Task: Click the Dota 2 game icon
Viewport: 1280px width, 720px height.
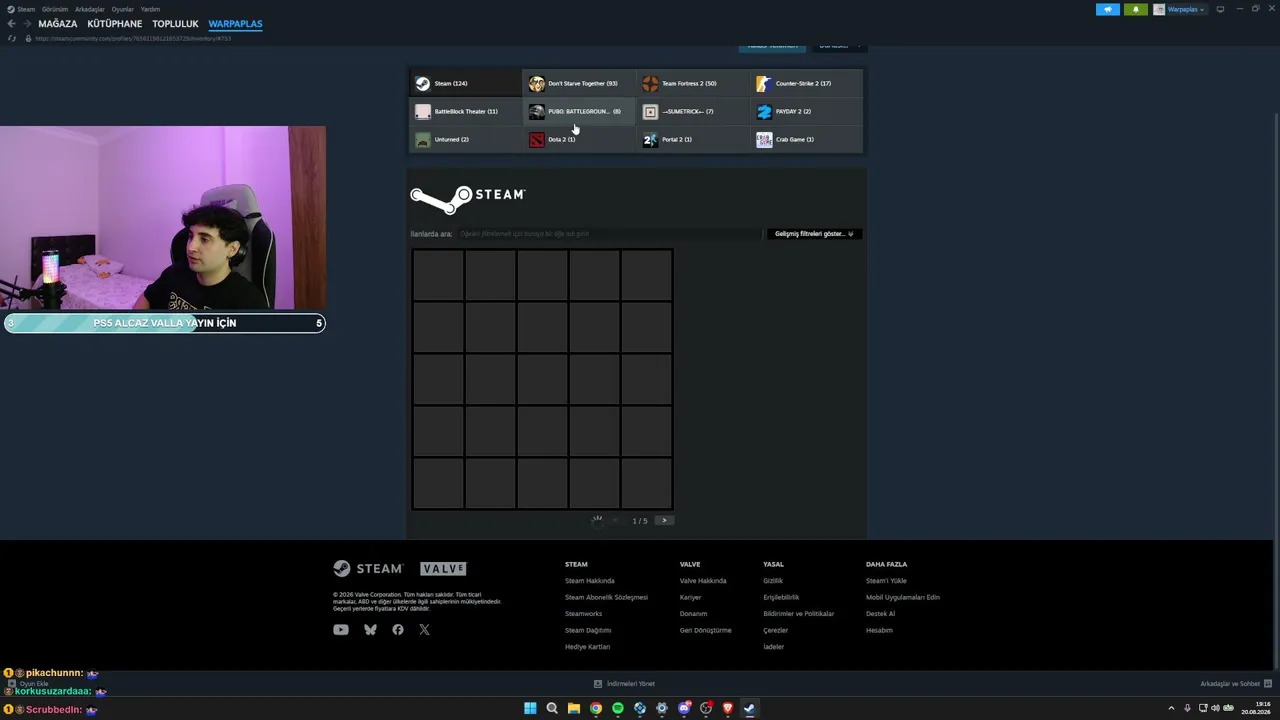Action: (537, 139)
